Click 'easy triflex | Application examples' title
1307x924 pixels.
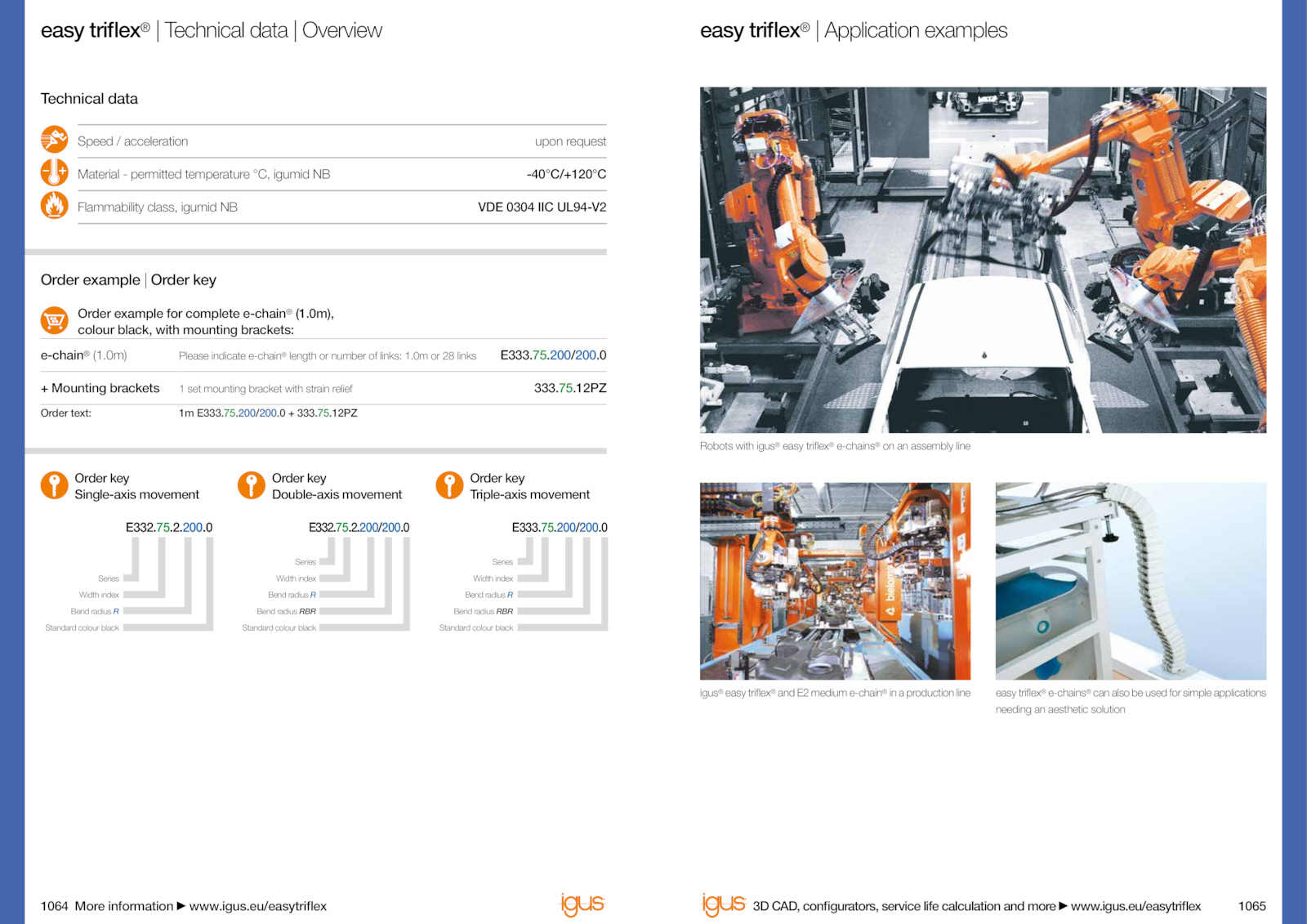click(854, 30)
